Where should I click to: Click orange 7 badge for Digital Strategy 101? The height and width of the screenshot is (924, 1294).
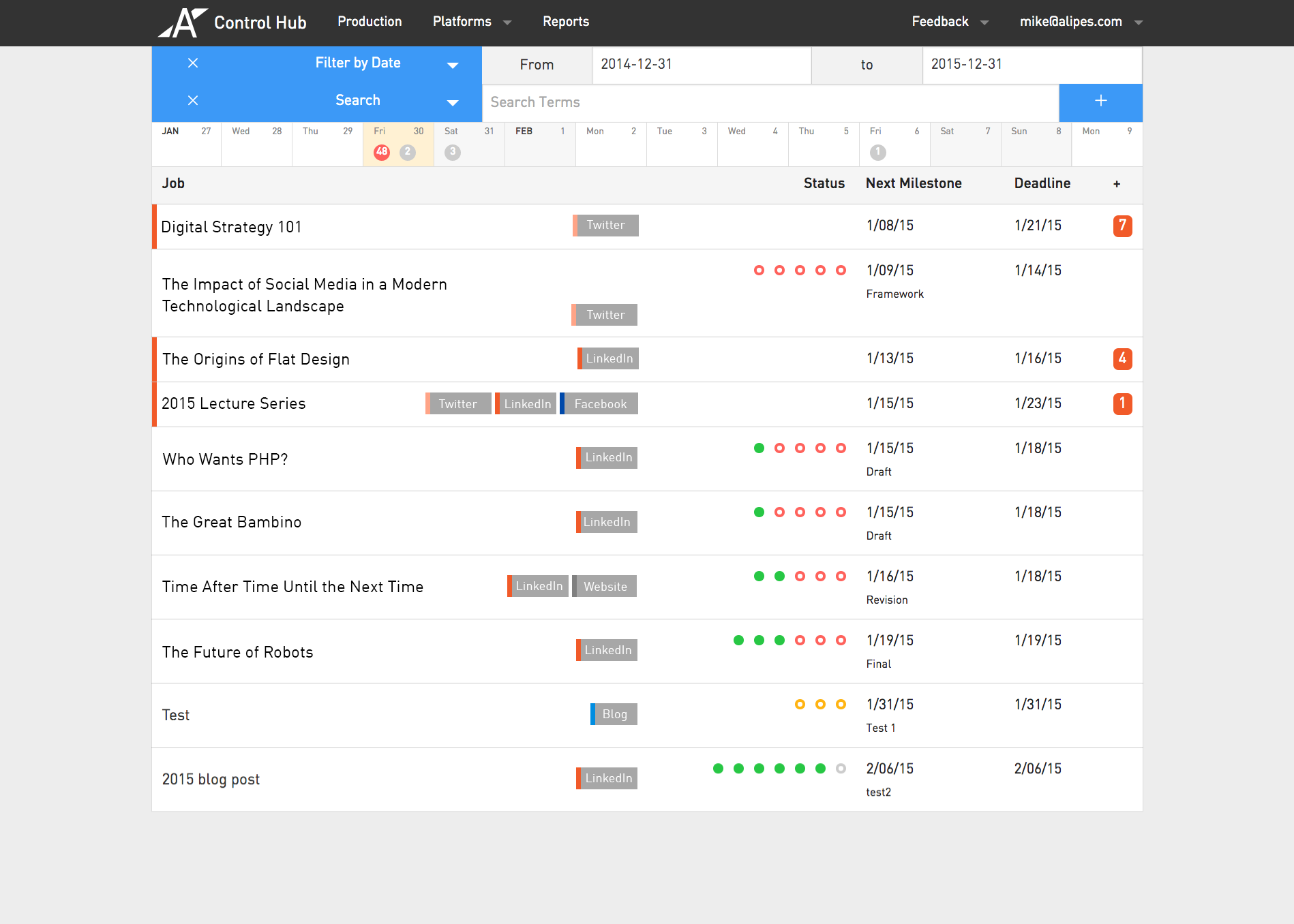tap(1122, 226)
